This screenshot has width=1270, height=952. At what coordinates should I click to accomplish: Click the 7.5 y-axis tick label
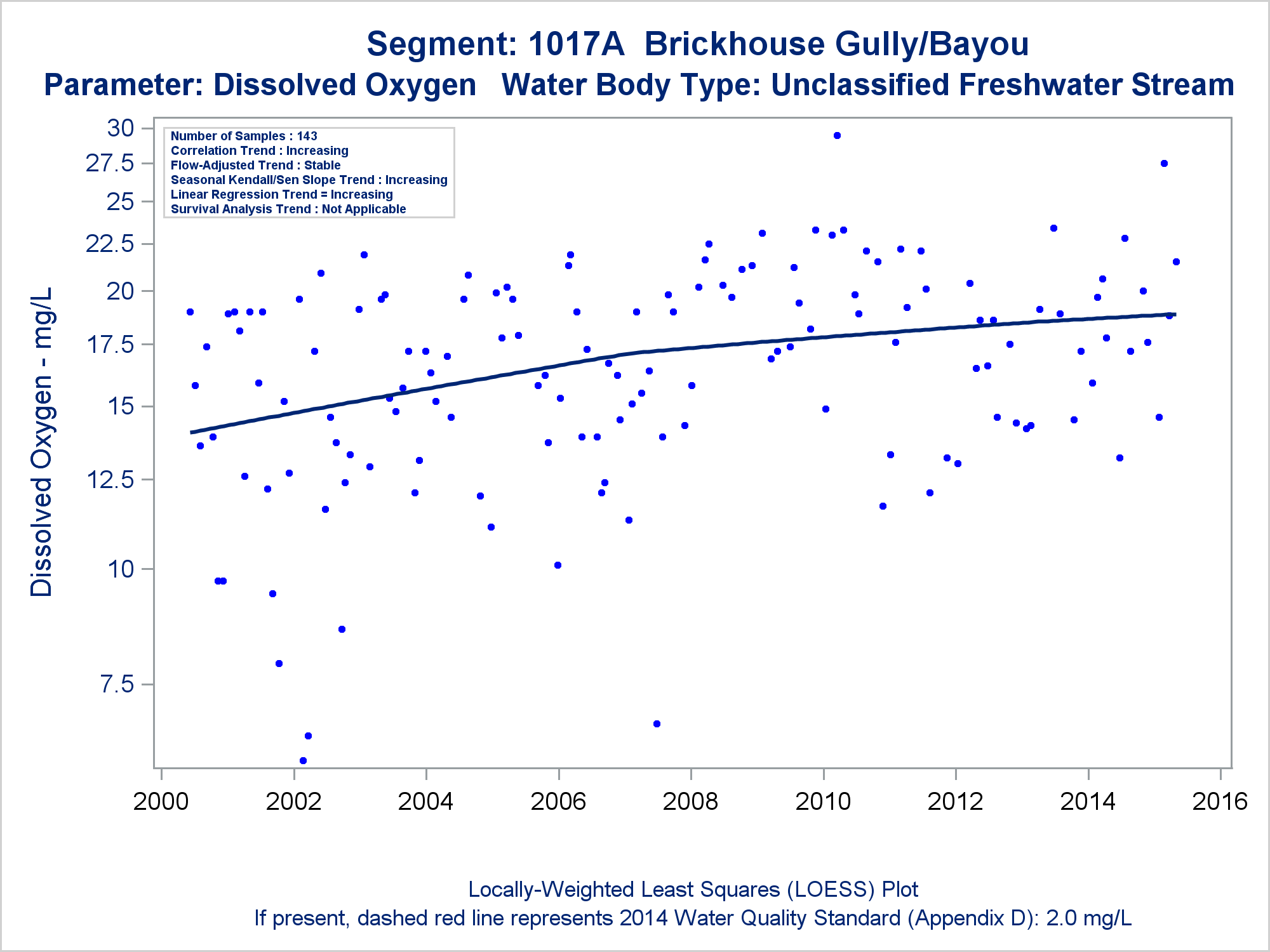[117, 684]
